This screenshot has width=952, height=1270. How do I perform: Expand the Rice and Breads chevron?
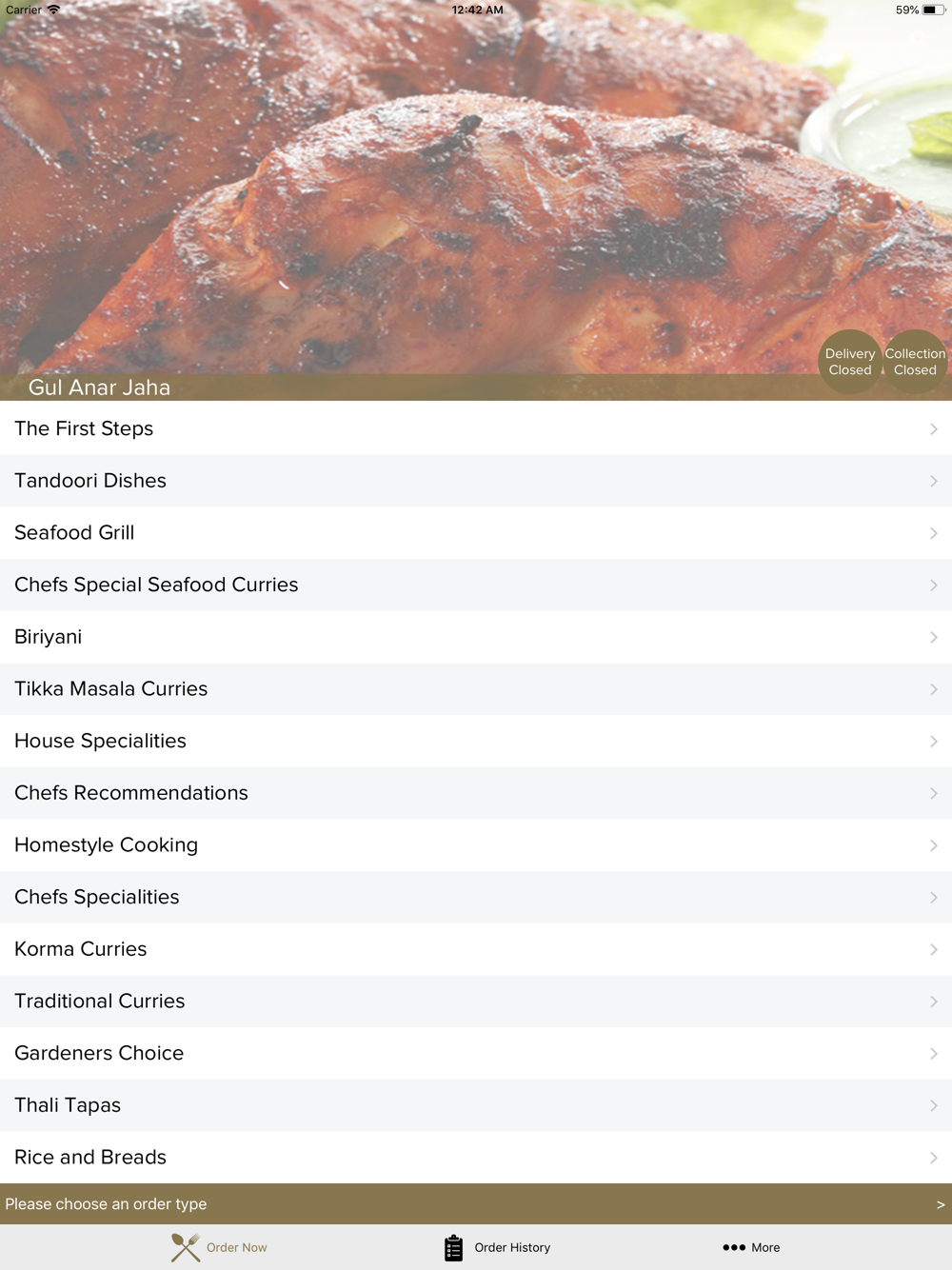(933, 1158)
